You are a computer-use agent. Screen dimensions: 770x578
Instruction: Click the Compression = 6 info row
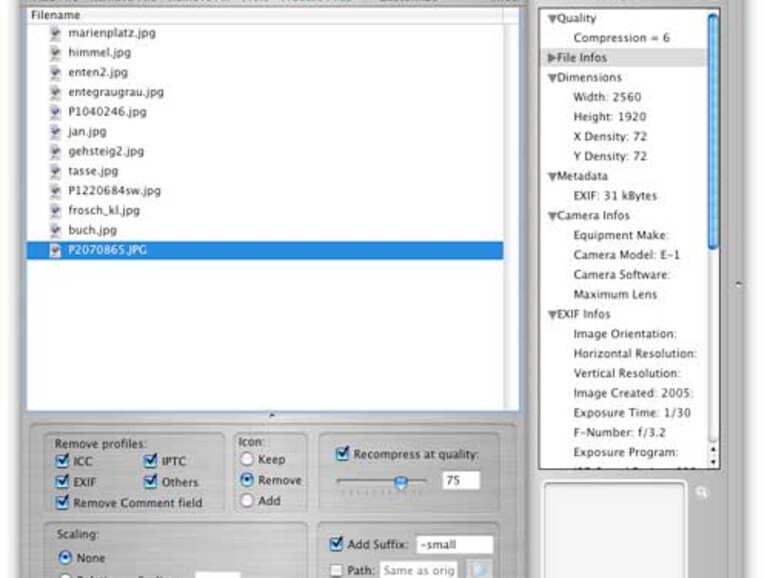coord(621,38)
